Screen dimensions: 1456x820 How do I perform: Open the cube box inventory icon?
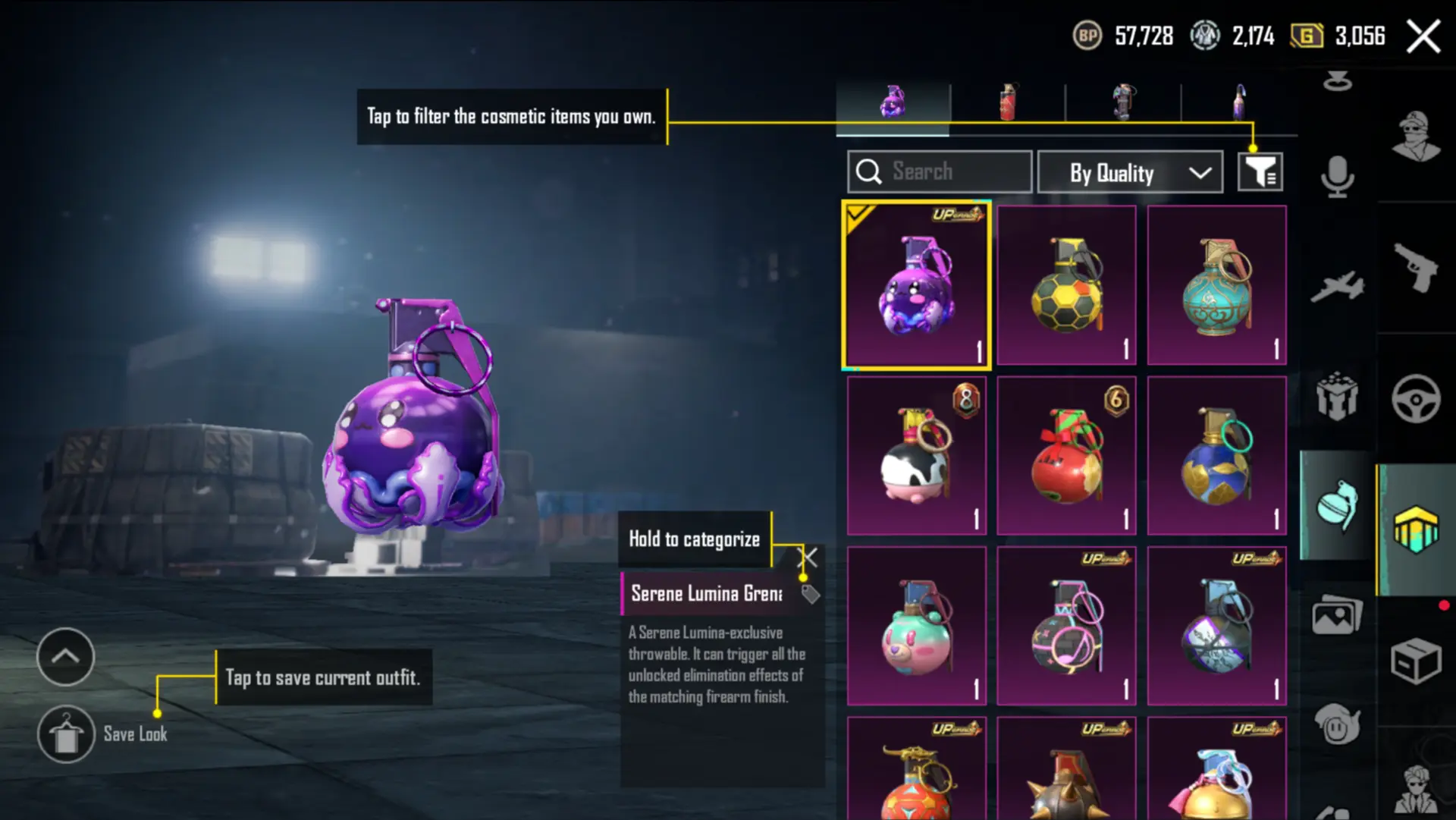click(x=1416, y=660)
